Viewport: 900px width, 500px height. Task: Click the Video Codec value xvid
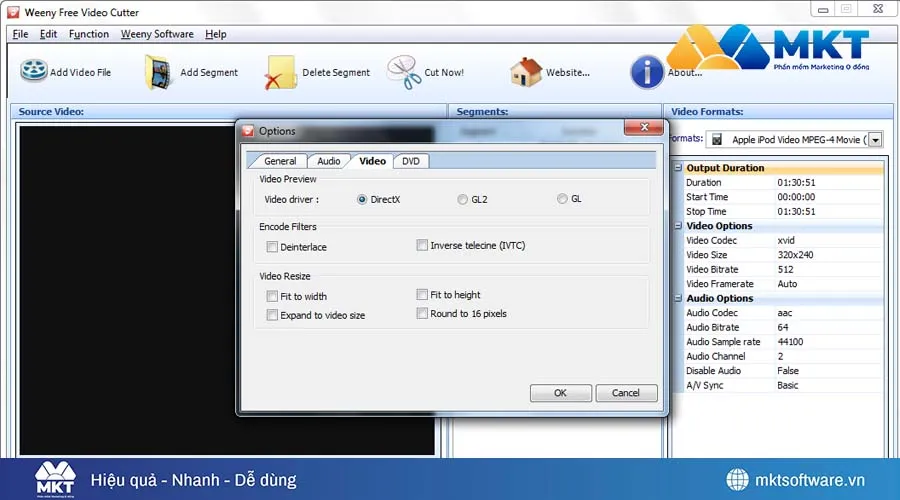[x=786, y=240]
